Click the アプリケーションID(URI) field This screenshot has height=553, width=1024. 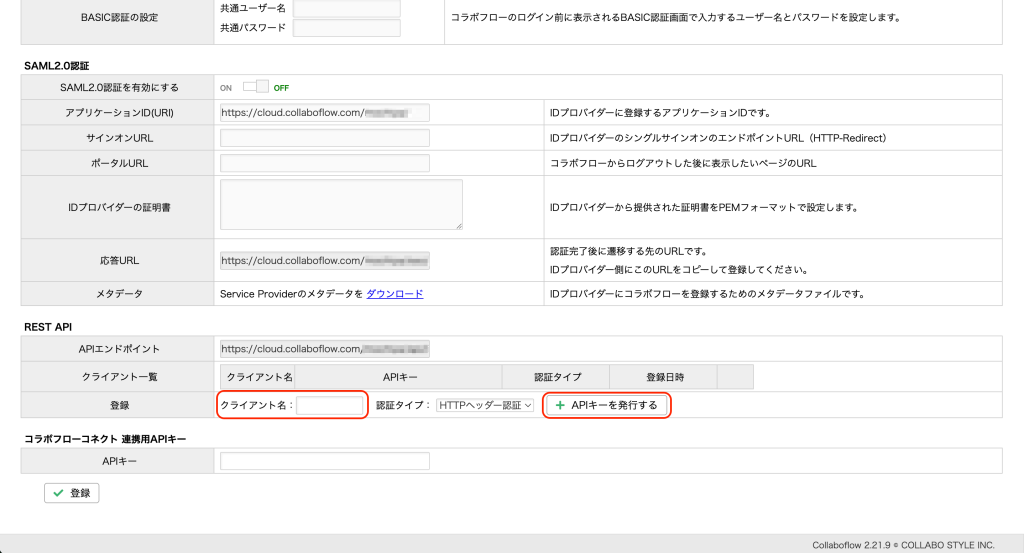click(x=324, y=113)
